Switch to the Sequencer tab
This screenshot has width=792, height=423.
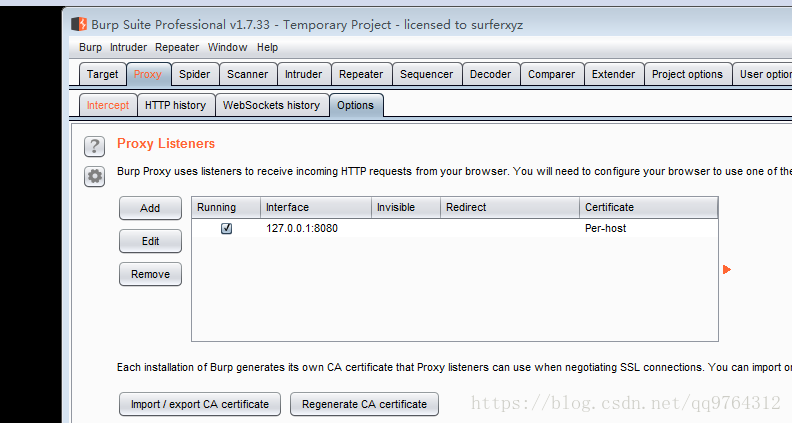(426, 74)
